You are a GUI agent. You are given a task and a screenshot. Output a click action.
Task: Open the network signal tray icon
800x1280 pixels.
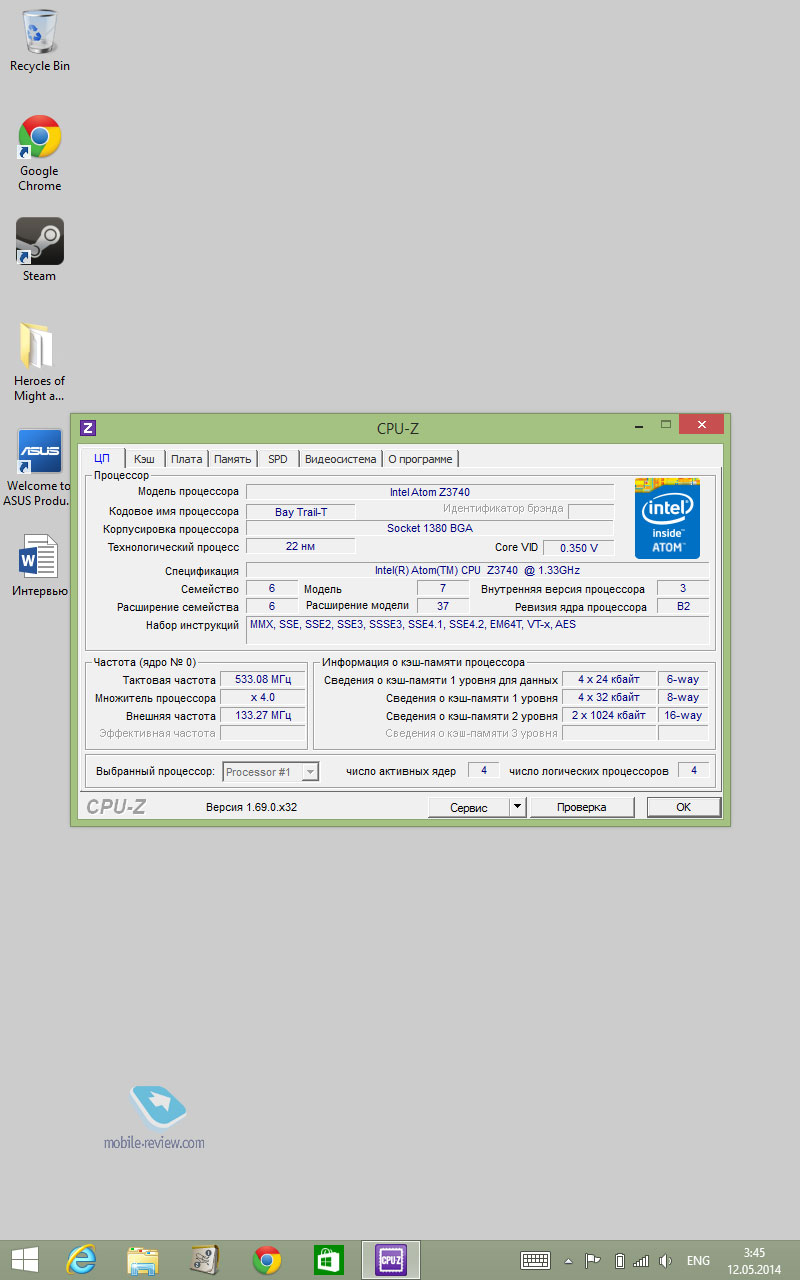click(x=641, y=1260)
